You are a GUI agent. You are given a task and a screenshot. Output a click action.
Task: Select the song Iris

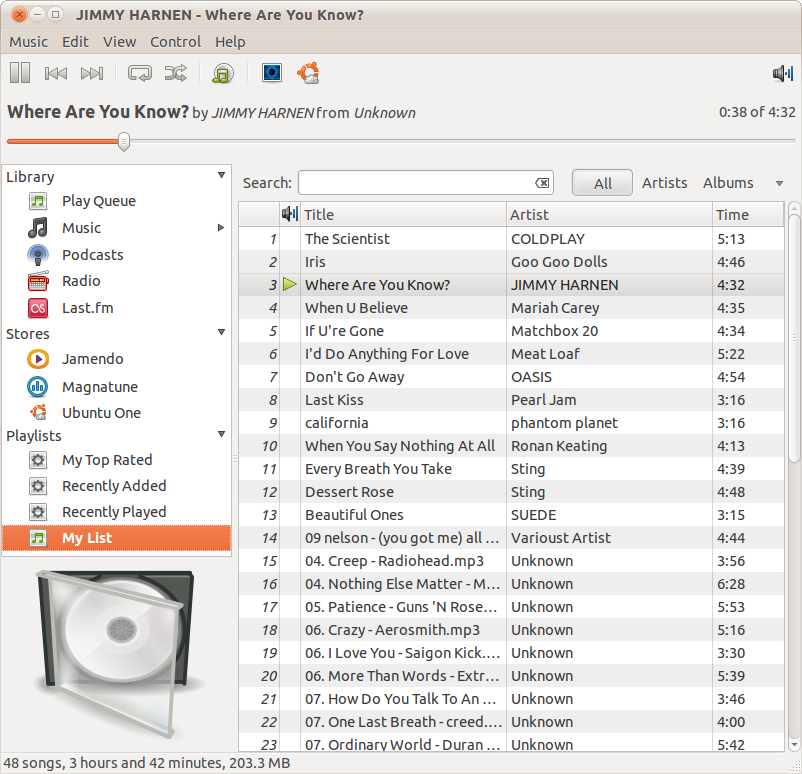[315, 262]
